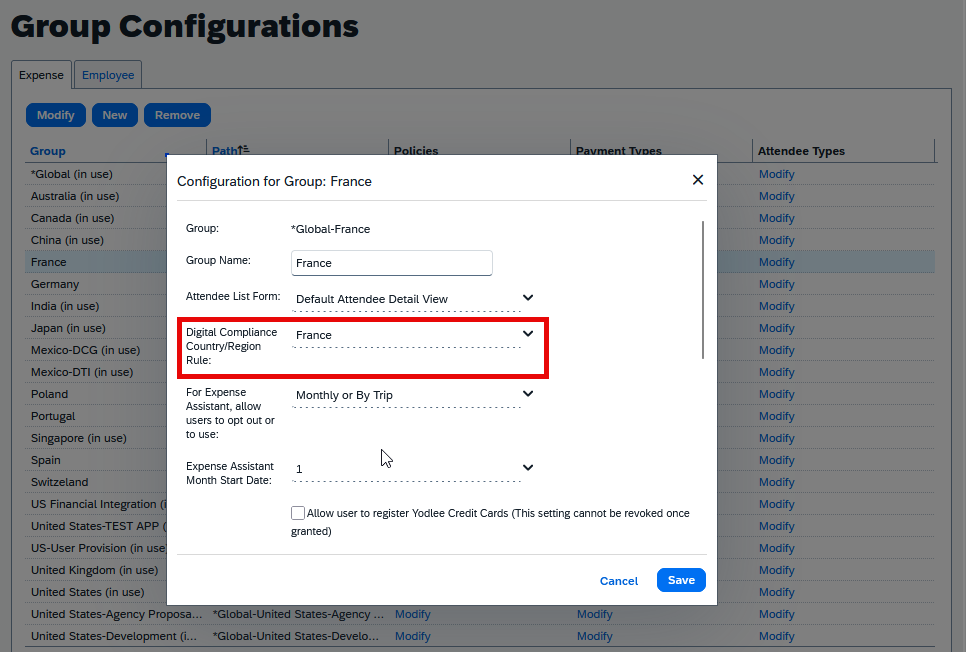Modify Attendee Types for United Kingdom row
Image resolution: width=966 pixels, height=652 pixels.
tap(776, 571)
